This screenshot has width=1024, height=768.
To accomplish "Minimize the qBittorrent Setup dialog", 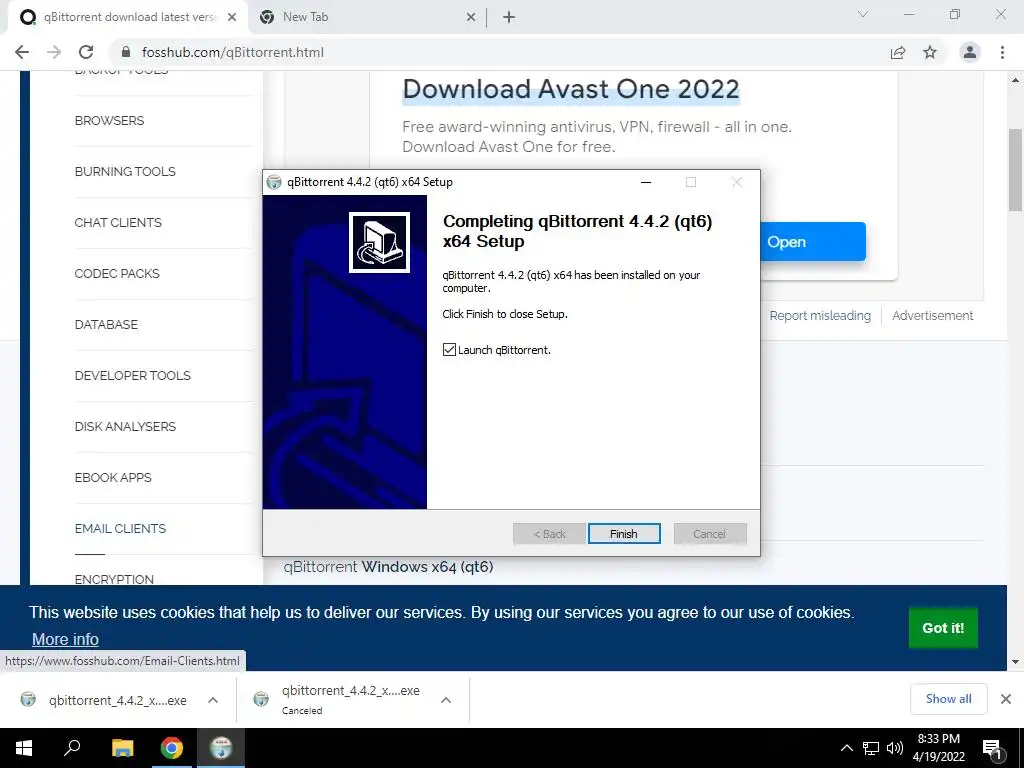I will click(646, 182).
